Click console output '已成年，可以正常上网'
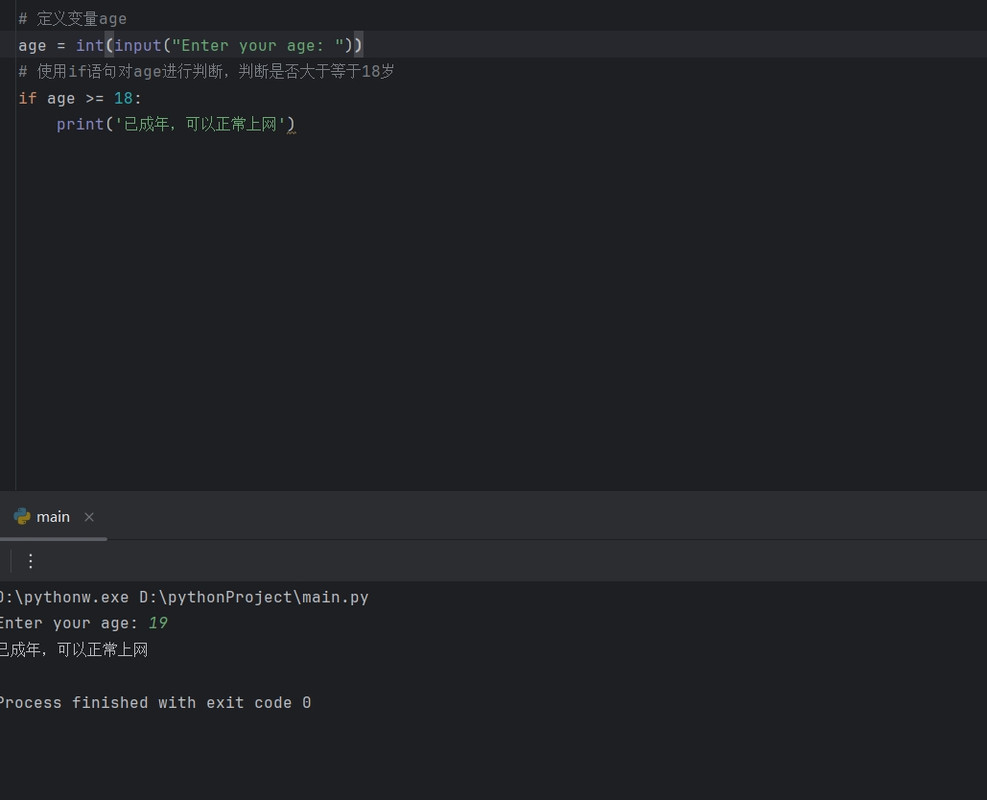This screenshot has height=800, width=987. 74,650
